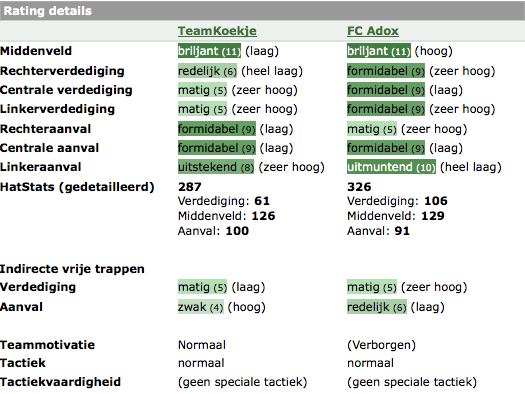This screenshot has width=525, height=394.
Task: Click FC Adox's briljant (11) Middenveld rating
Action: [379, 51]
